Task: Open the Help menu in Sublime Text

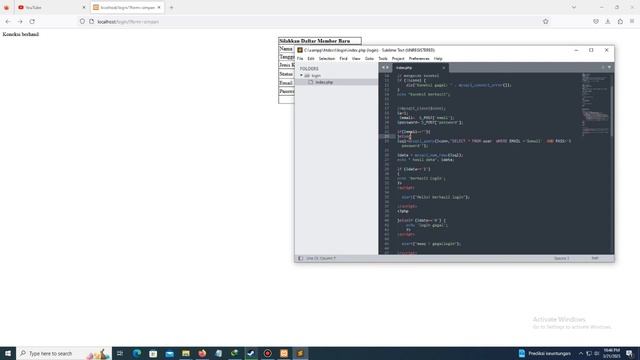Action: click(438, 59)
